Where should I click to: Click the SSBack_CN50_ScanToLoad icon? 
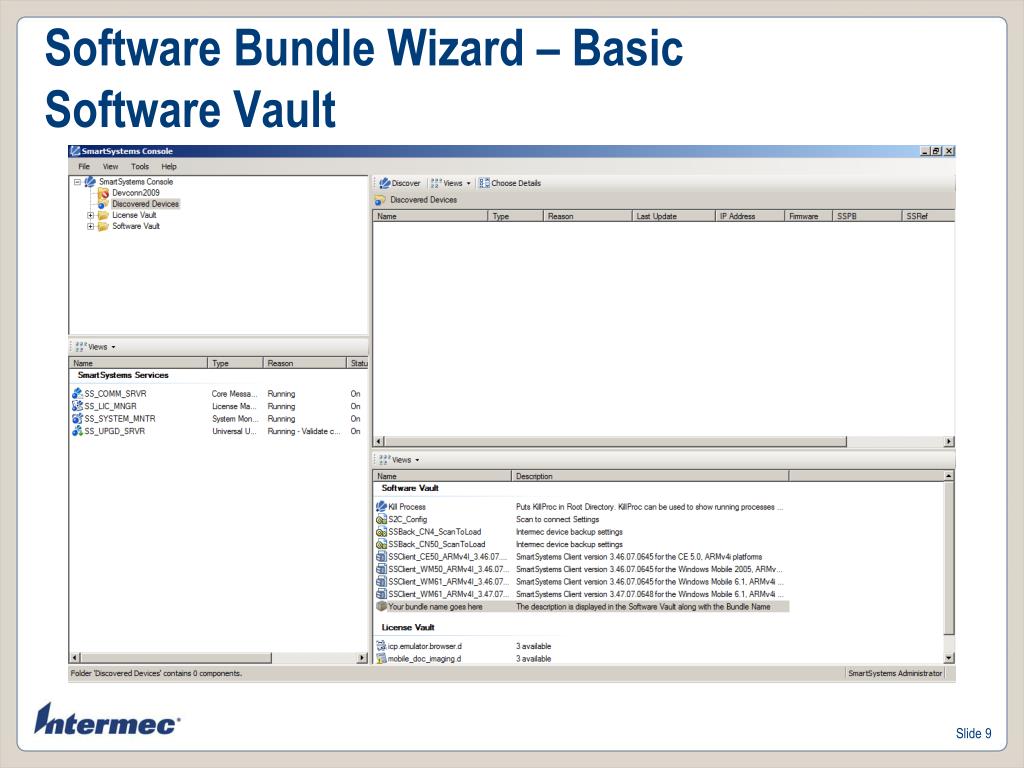click(381, 544)
